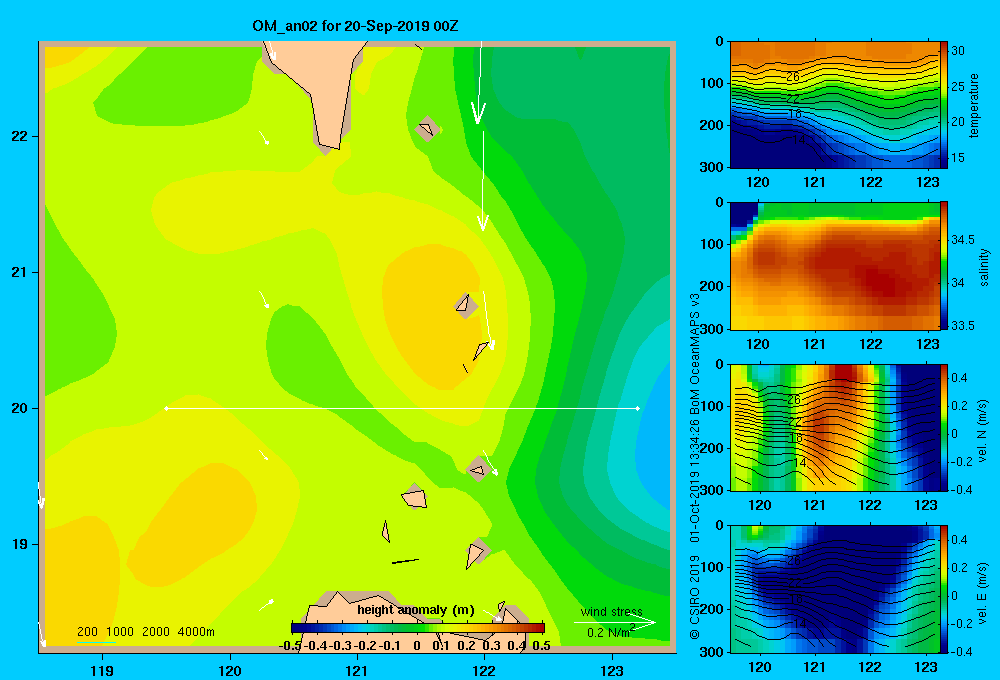Click the 'salinity' axis label
This screenshot has height=680, width=1000.
click(x=984, y=267)
